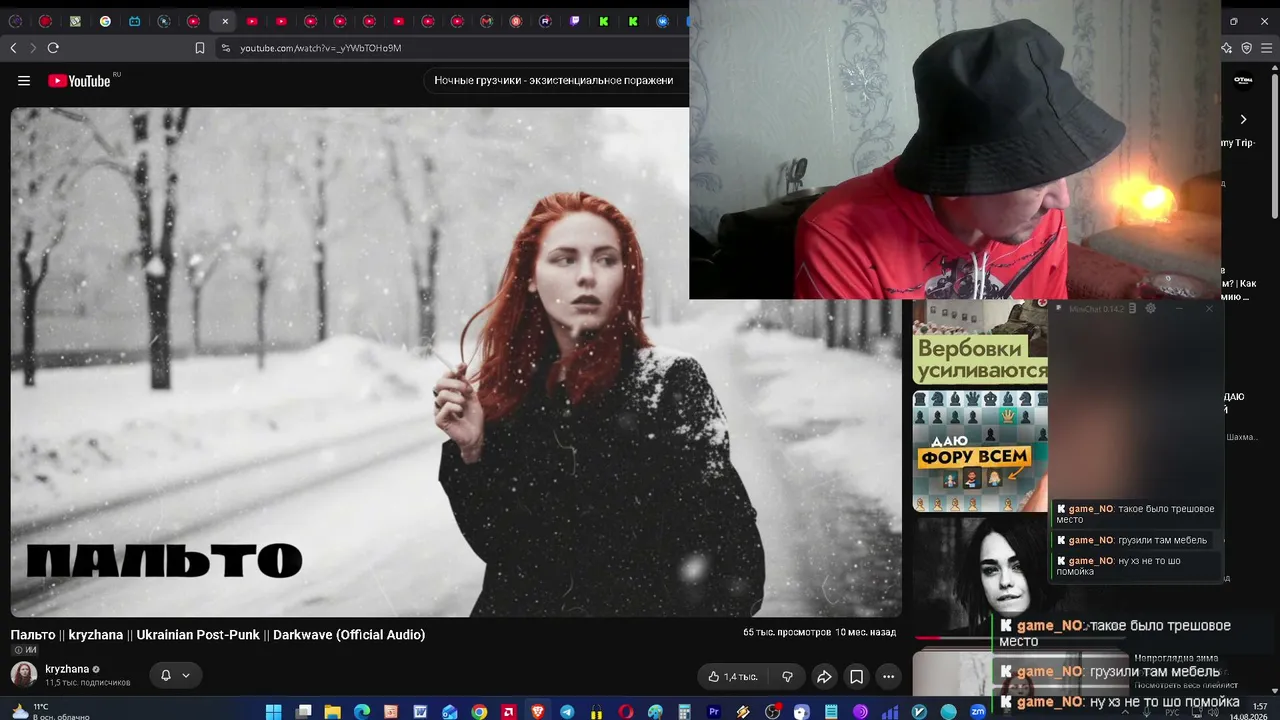Like the video with 1,4 тыс. likes
1280x720 pixels.
pyautogui.click(x=733, y=677)
